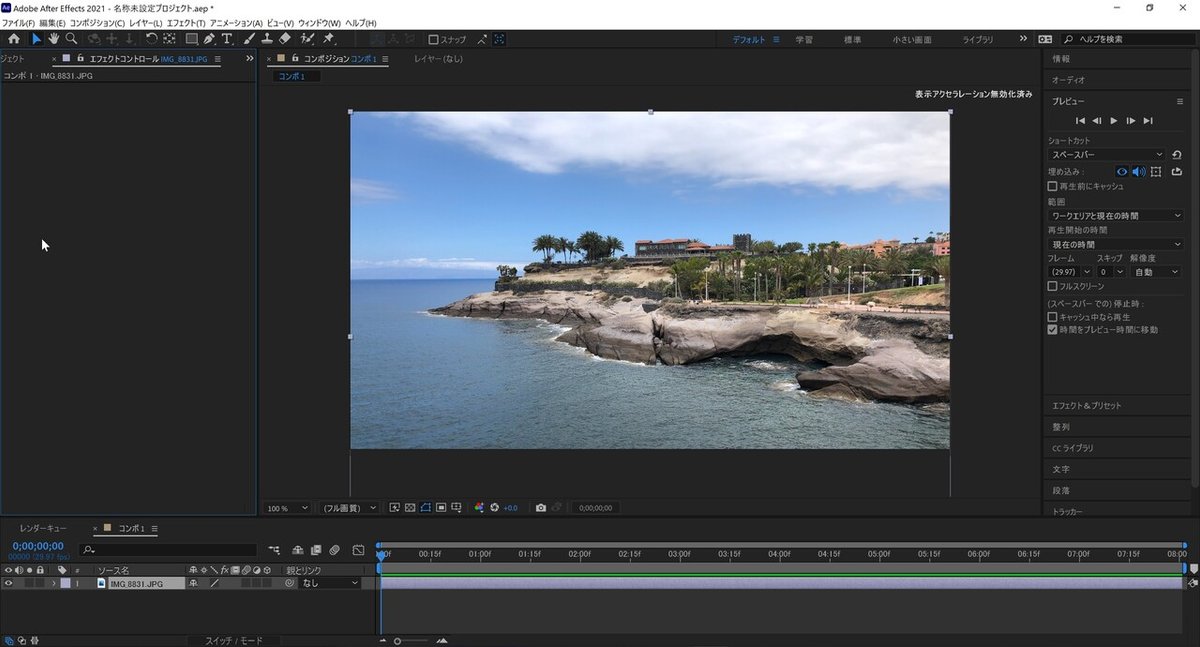Pick the Horizontal Type tool

click(x=227, y=39)
